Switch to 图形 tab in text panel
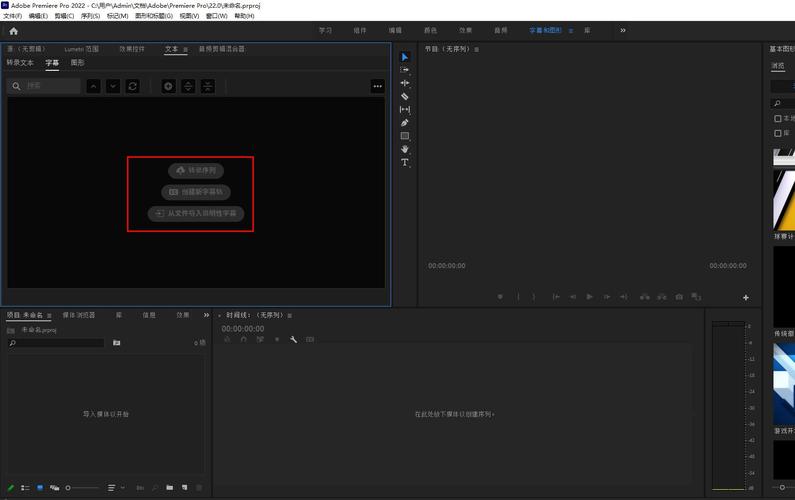 (78, 63)
